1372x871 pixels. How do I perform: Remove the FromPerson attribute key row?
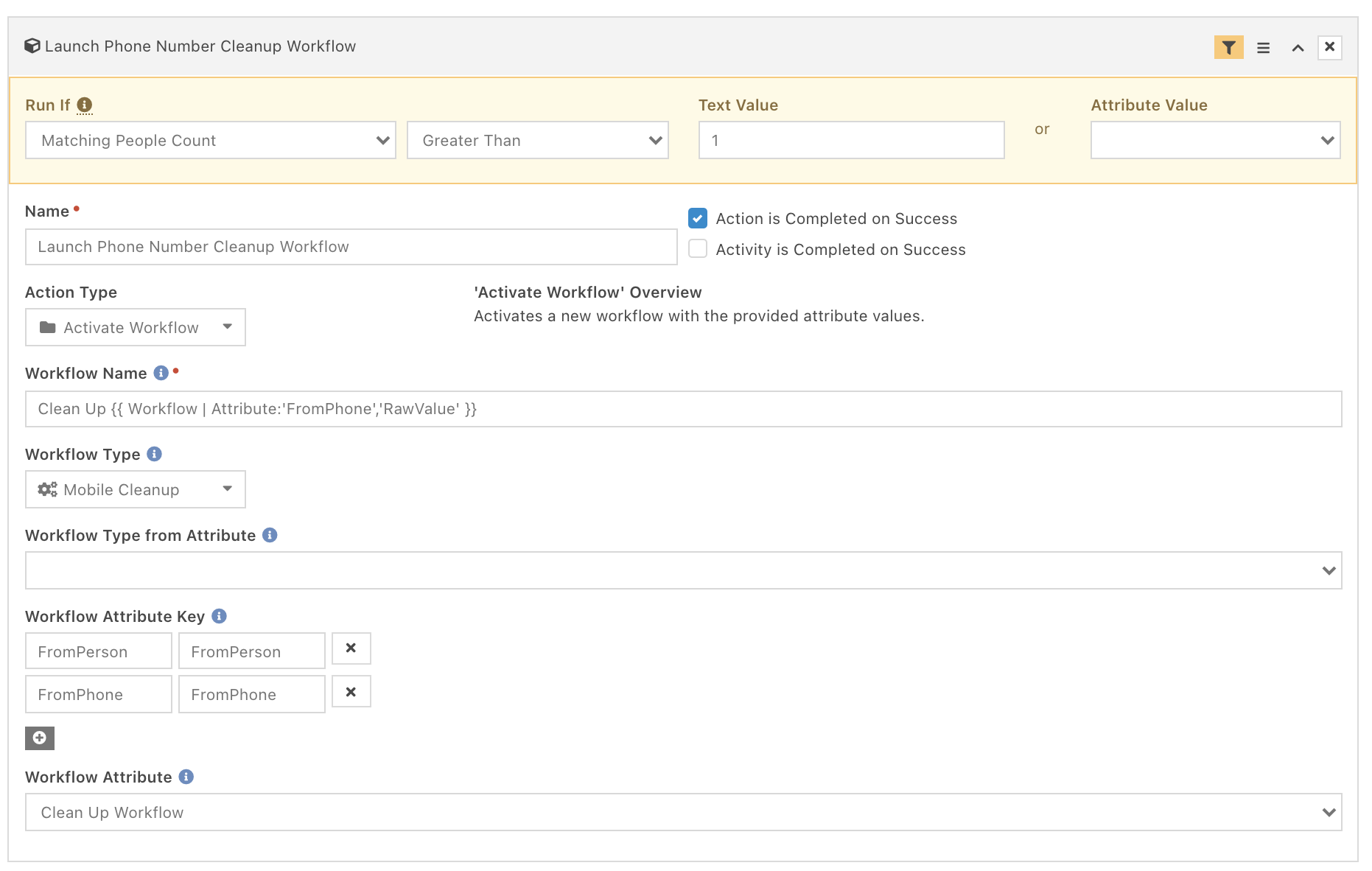pos(351,648)
